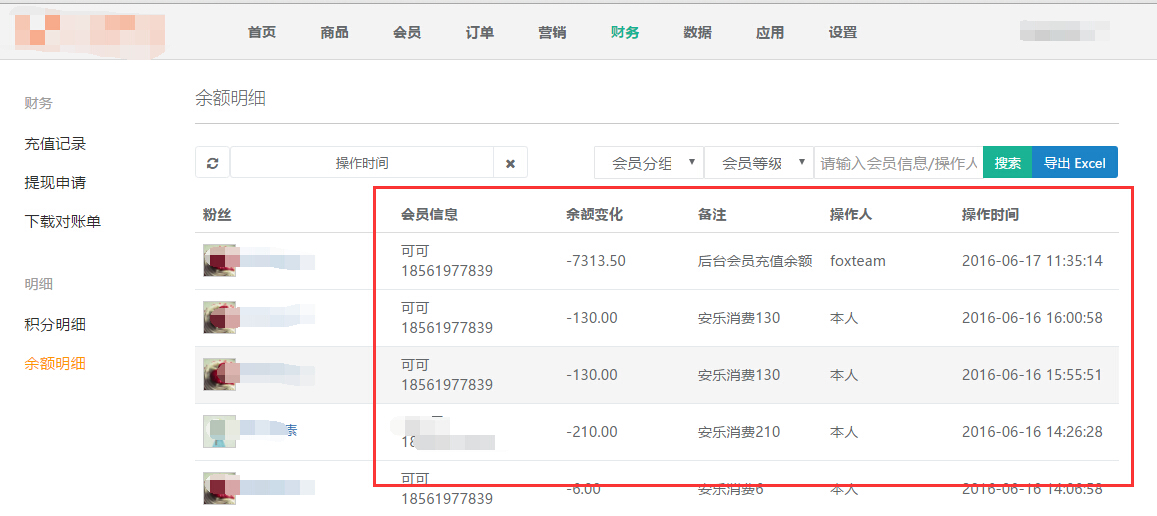Screen dimensions: 1157x516
Task: Click the -7313.50 balance change value
Action: pos(596,261)
